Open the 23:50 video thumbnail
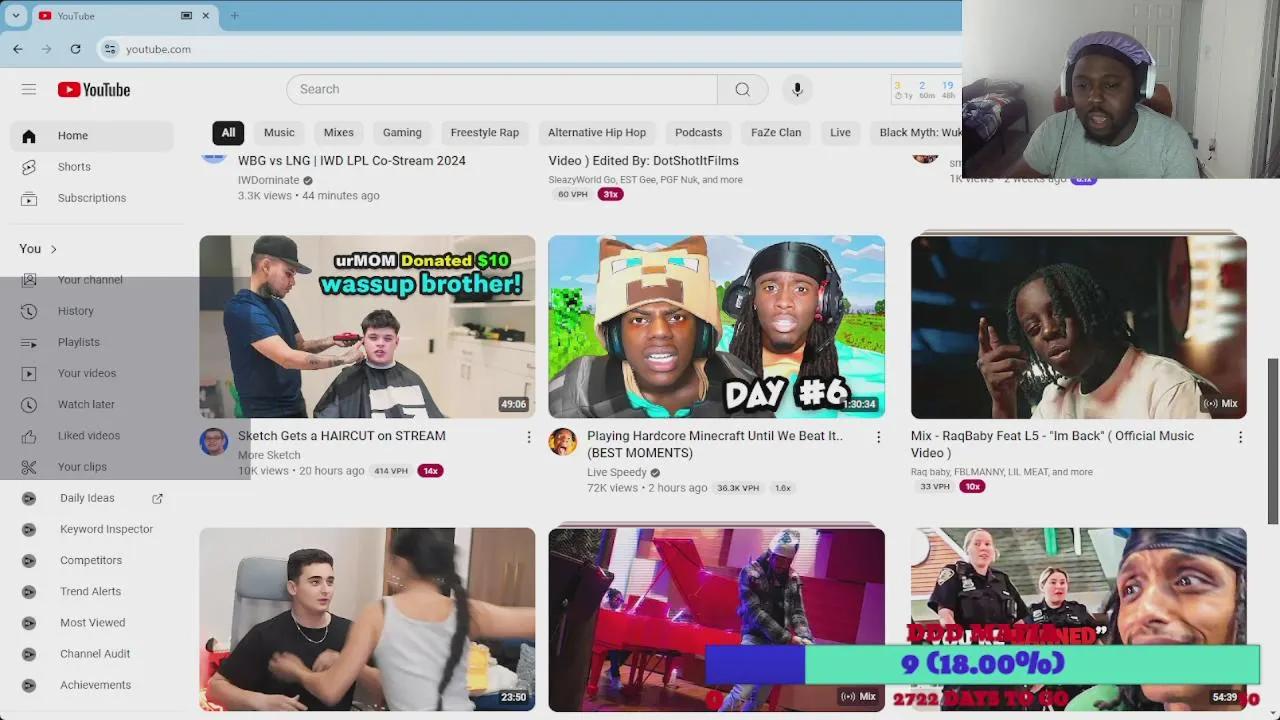The height and width of the screenshot is (720, 1280). 367,619
